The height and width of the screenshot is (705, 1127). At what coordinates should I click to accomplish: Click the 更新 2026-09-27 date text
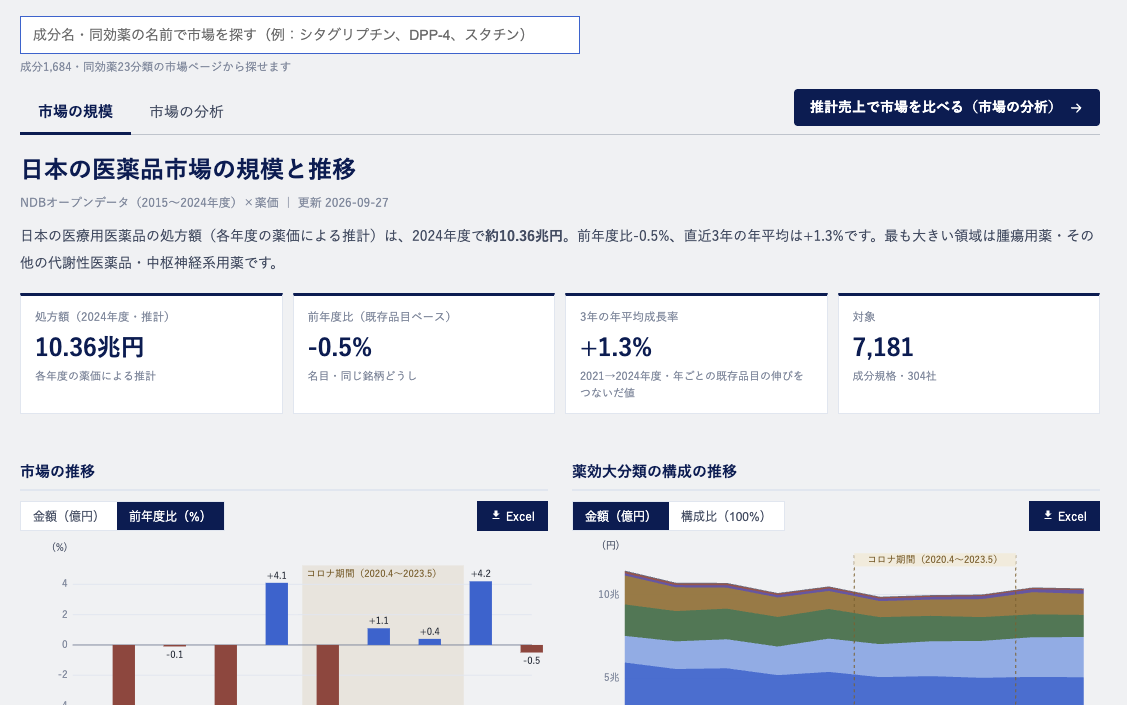(x=343, y=203)
